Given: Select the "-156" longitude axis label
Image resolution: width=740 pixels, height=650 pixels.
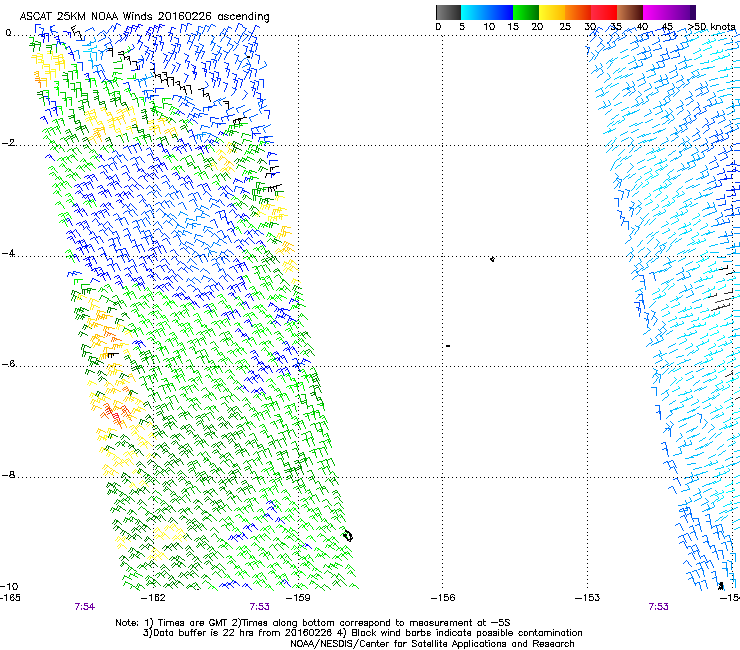Looking at the screenshot, I should pyautogui.click(x=443, y=598).
